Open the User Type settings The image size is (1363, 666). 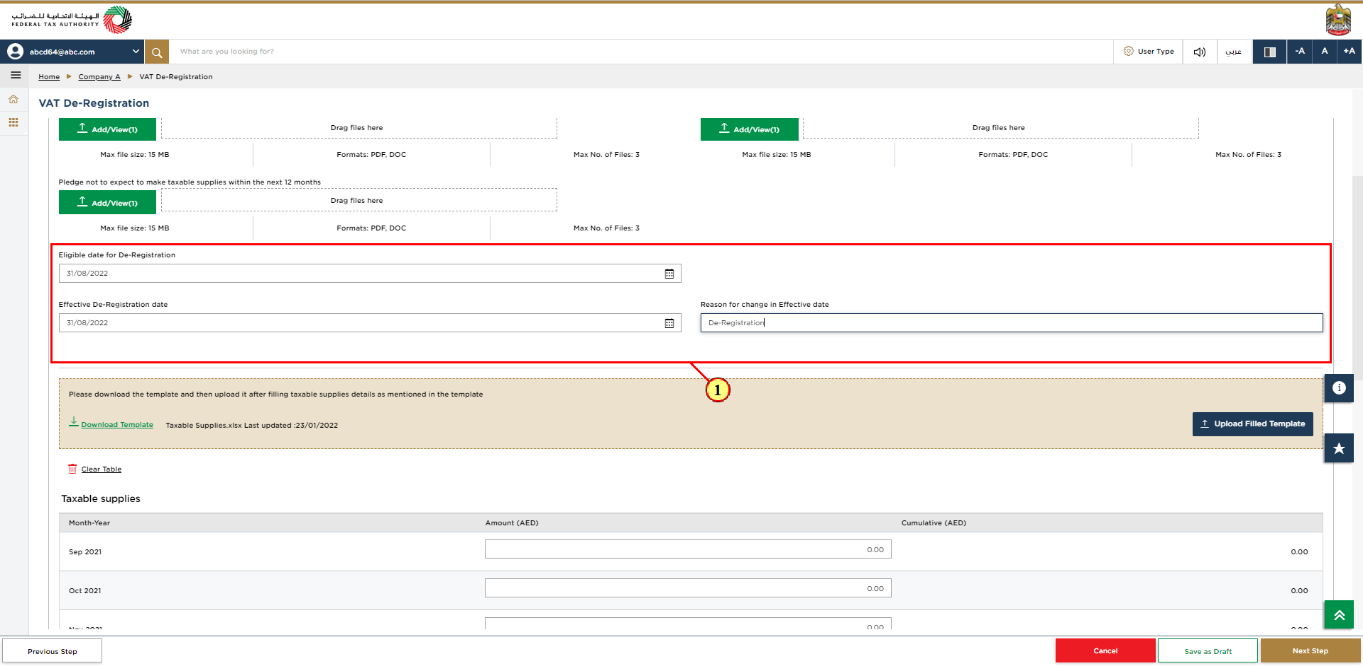pos(1148,51)
